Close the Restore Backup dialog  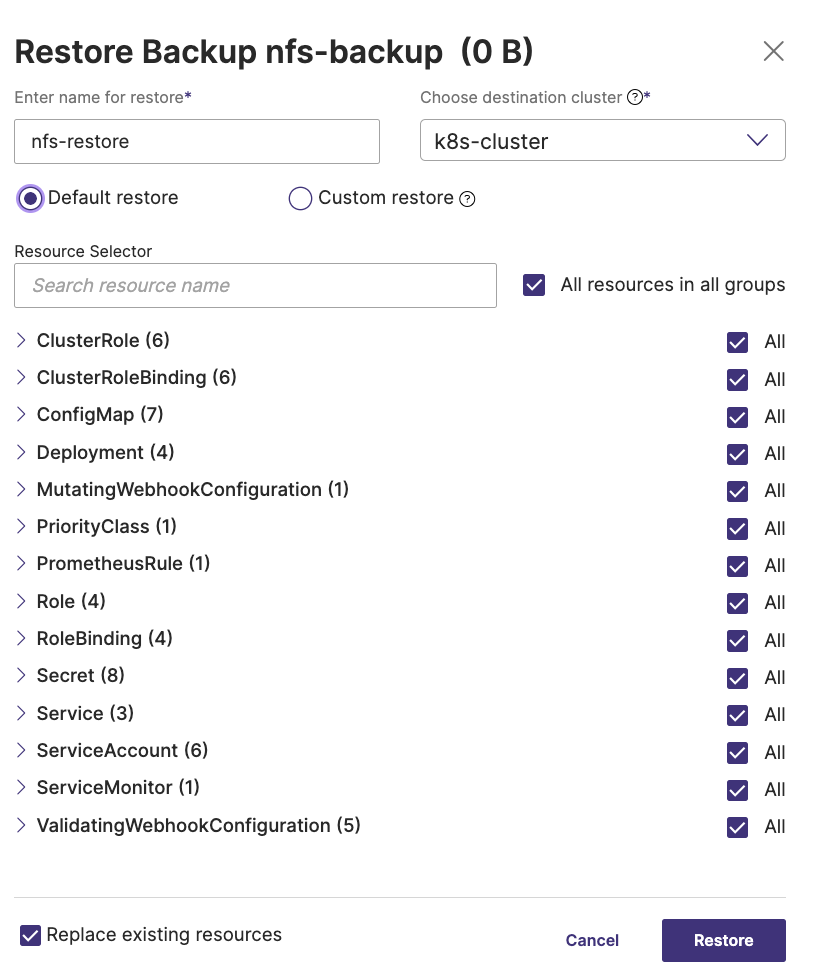[773, 52]
